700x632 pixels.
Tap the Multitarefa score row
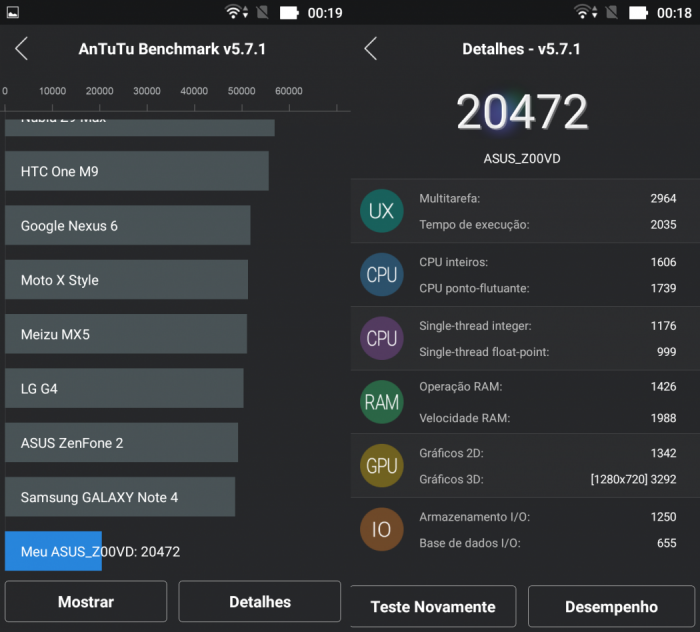pos(547,198)
